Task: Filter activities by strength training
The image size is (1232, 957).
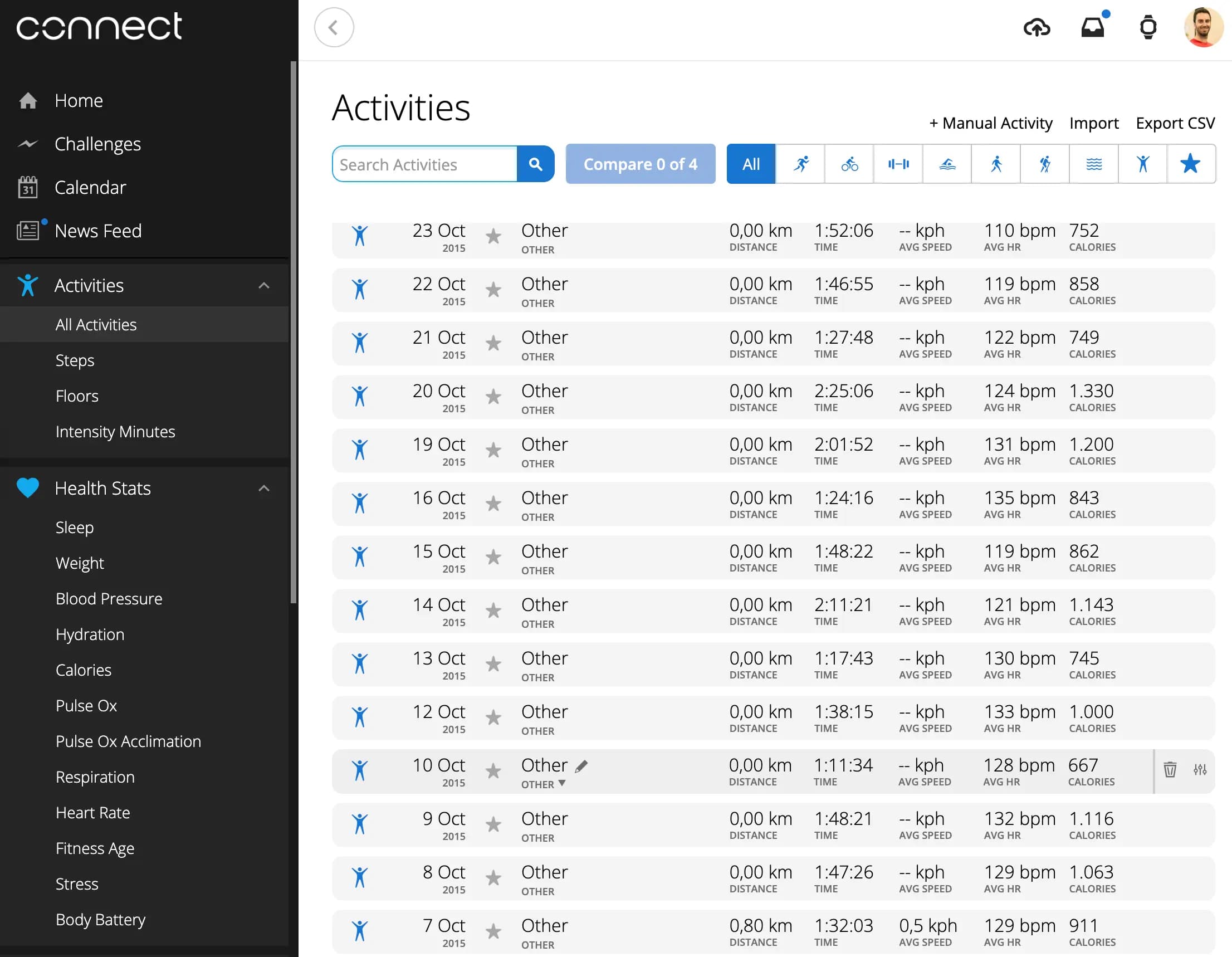Action: (x=897, y=164)
